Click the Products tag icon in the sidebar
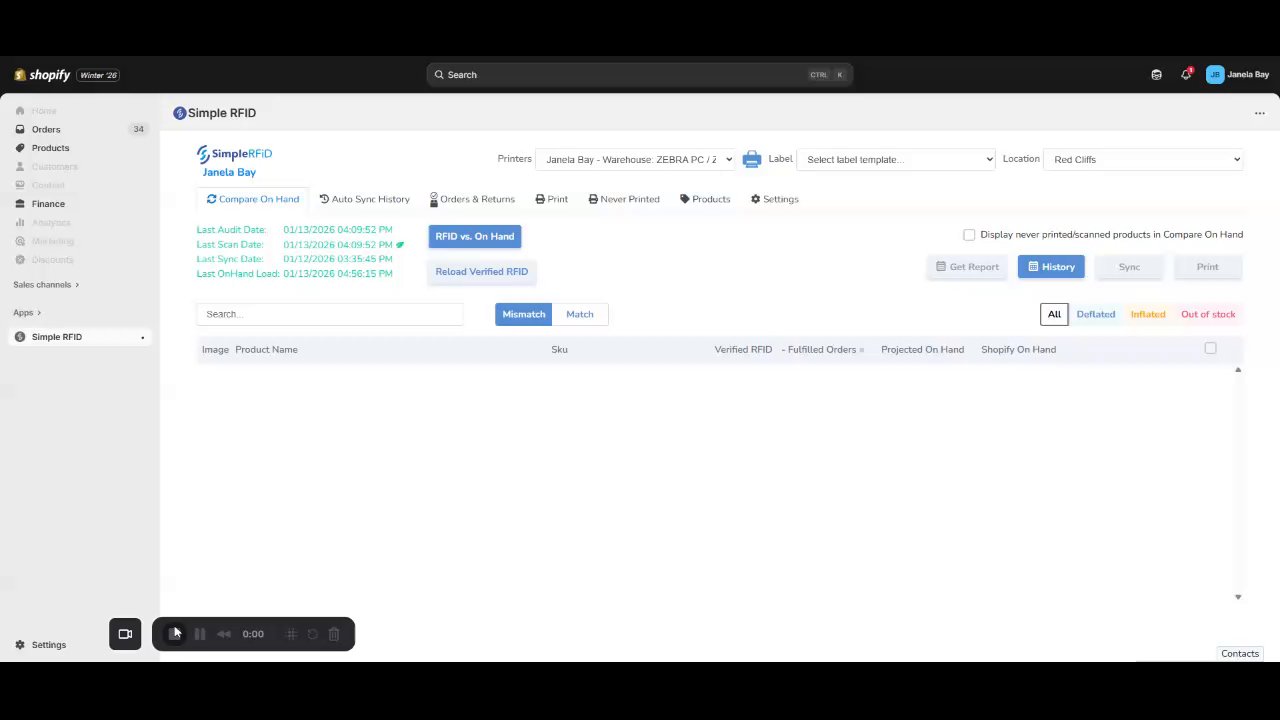Screen dimensions: 1280x720 pos(20,148)
